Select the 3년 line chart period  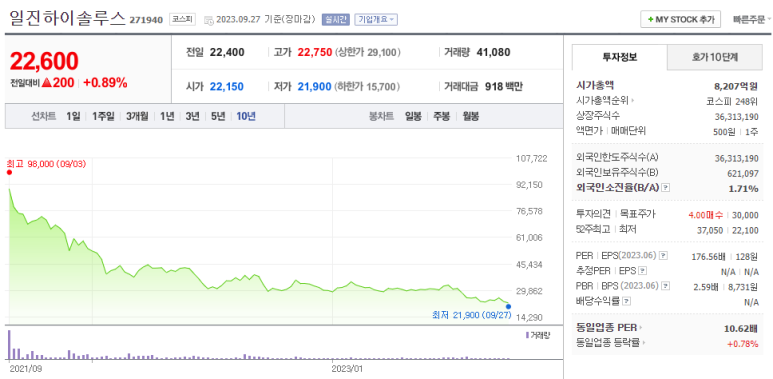coord(192,116)
